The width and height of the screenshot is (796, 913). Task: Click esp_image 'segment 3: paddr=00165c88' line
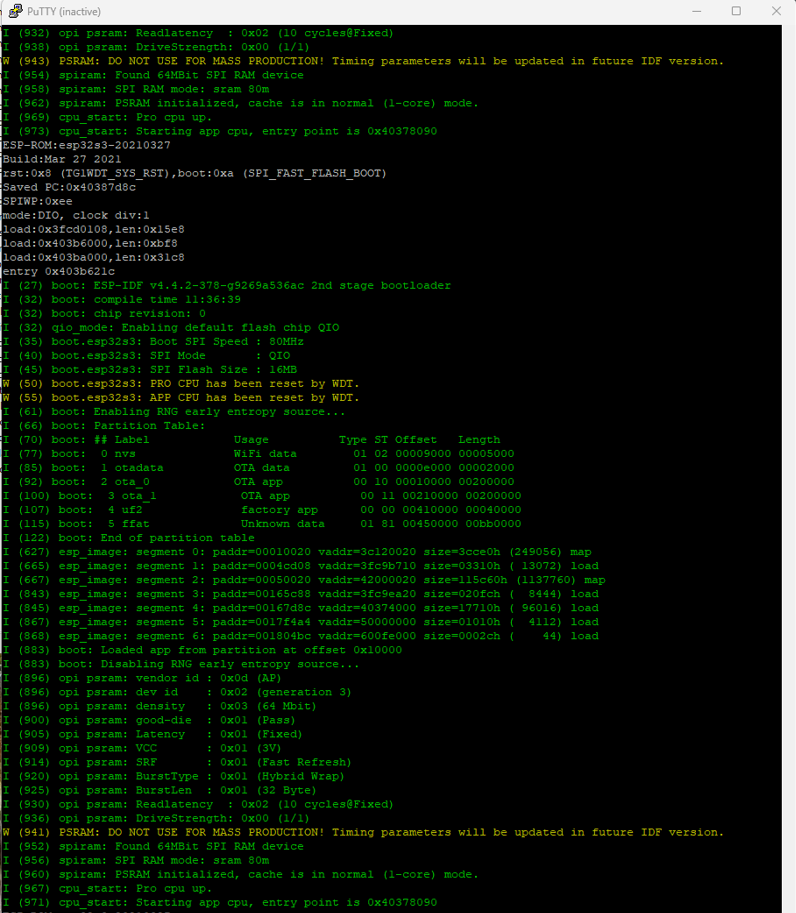(300, 594)
